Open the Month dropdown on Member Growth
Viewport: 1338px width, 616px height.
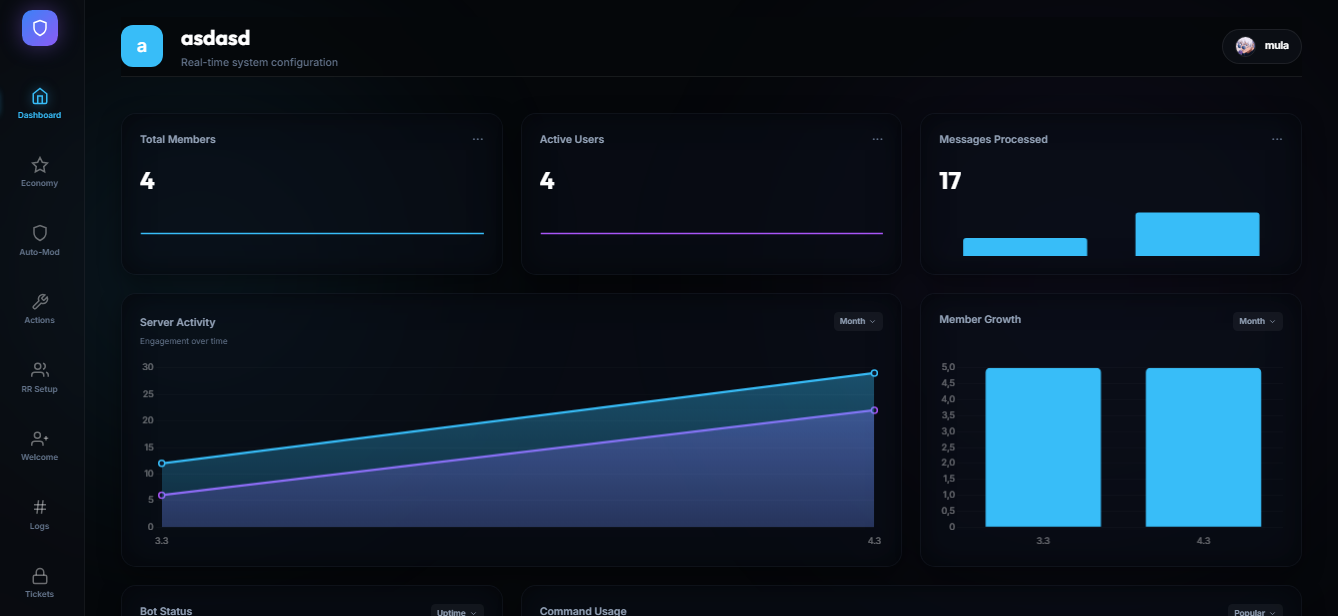1257,321
